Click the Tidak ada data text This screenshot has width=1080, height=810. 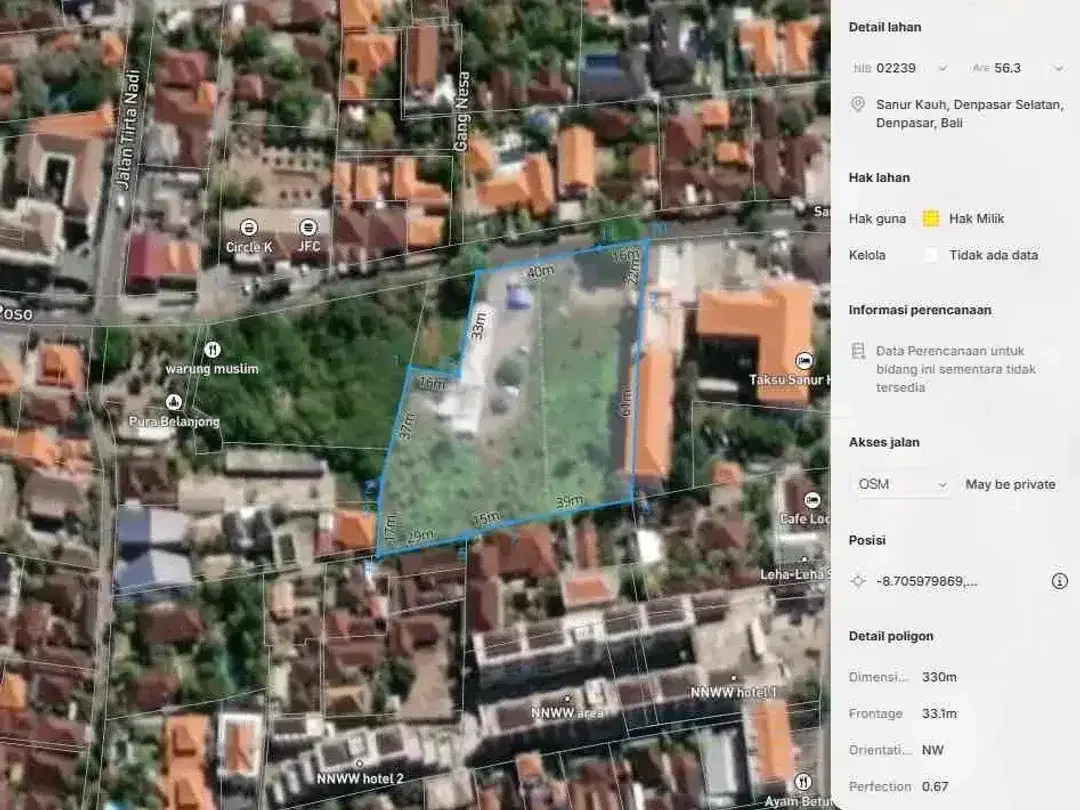[993, 256]
